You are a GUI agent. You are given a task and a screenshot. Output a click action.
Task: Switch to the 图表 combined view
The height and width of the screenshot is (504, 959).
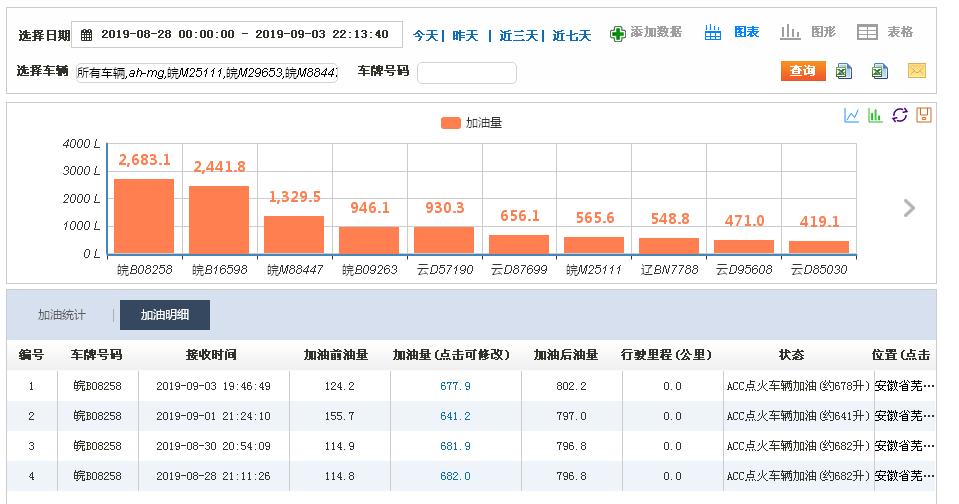[x=731, y=32]
